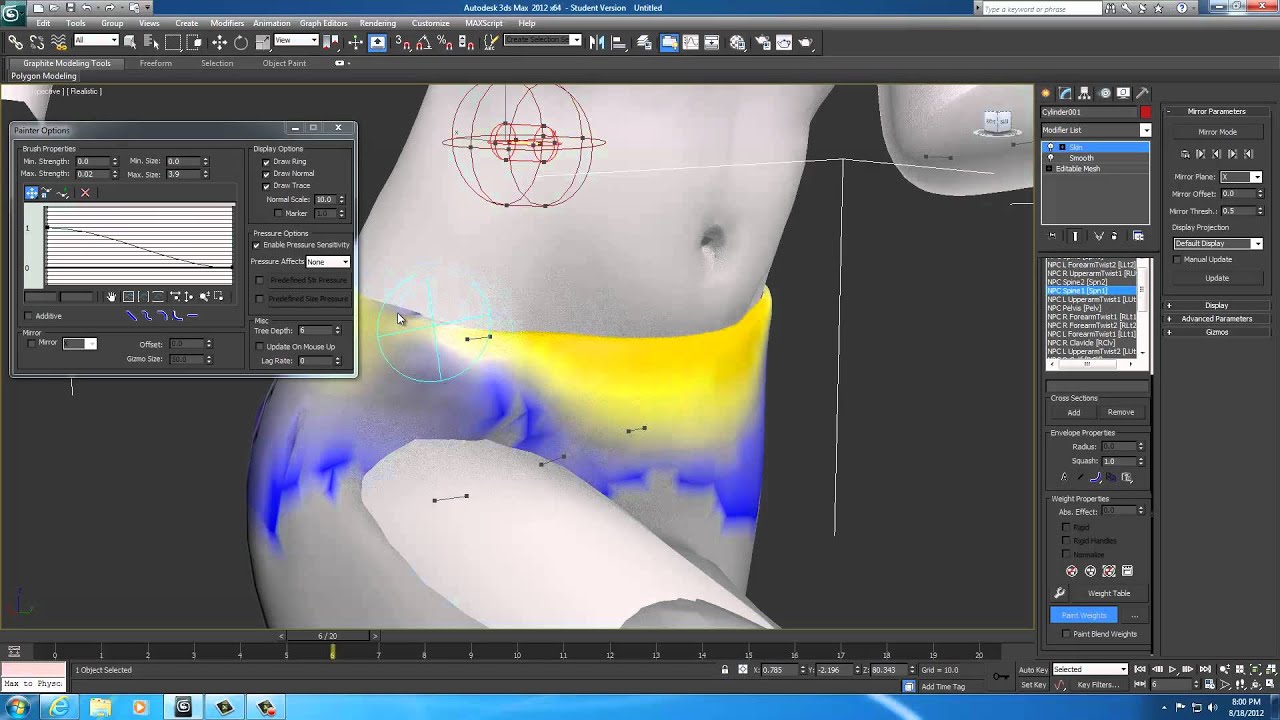The height and width of the screenshot is (720, 1280).
Task: Toggle Enable Pressure Sensitivity checkbox
Action: click(256, 245)
